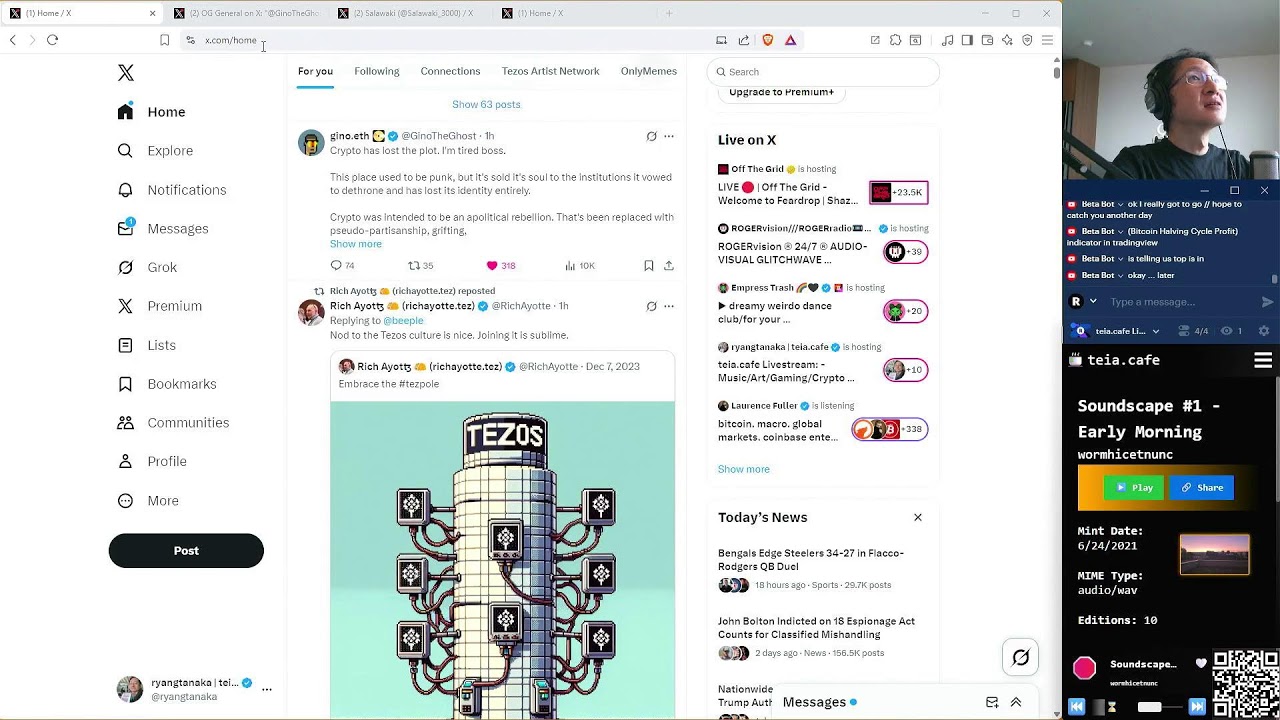Expand the teia.cafe Li... stream dropdown
The height and width of the screenshot is (720, 1280).
click(1156, 331)
